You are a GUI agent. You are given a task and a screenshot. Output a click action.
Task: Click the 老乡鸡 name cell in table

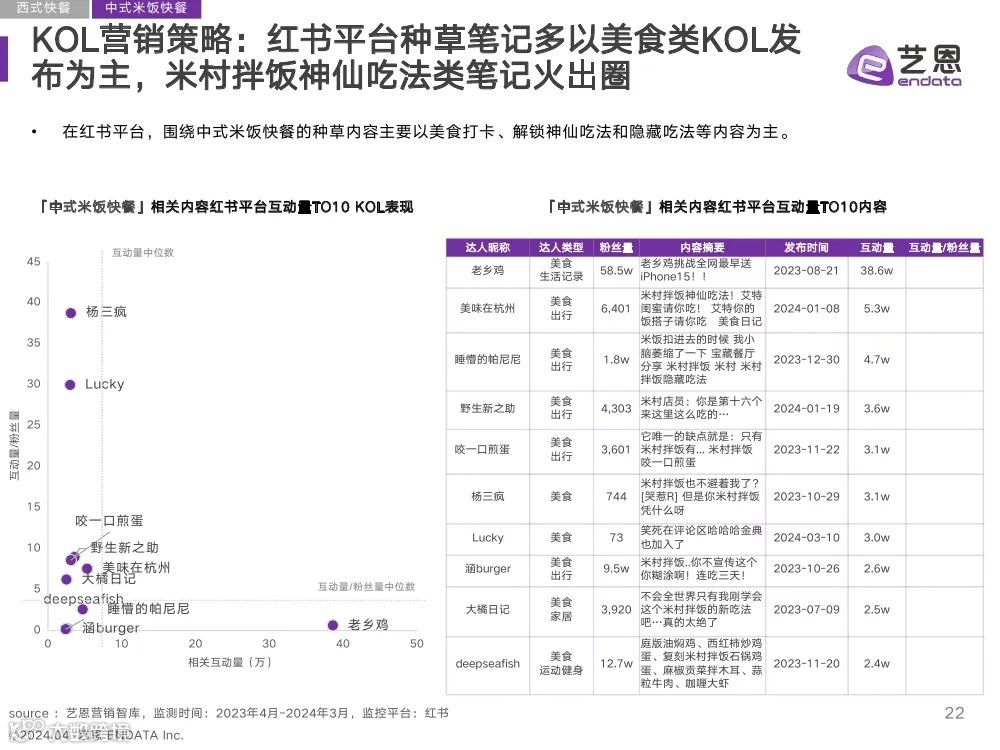point(487,270)
